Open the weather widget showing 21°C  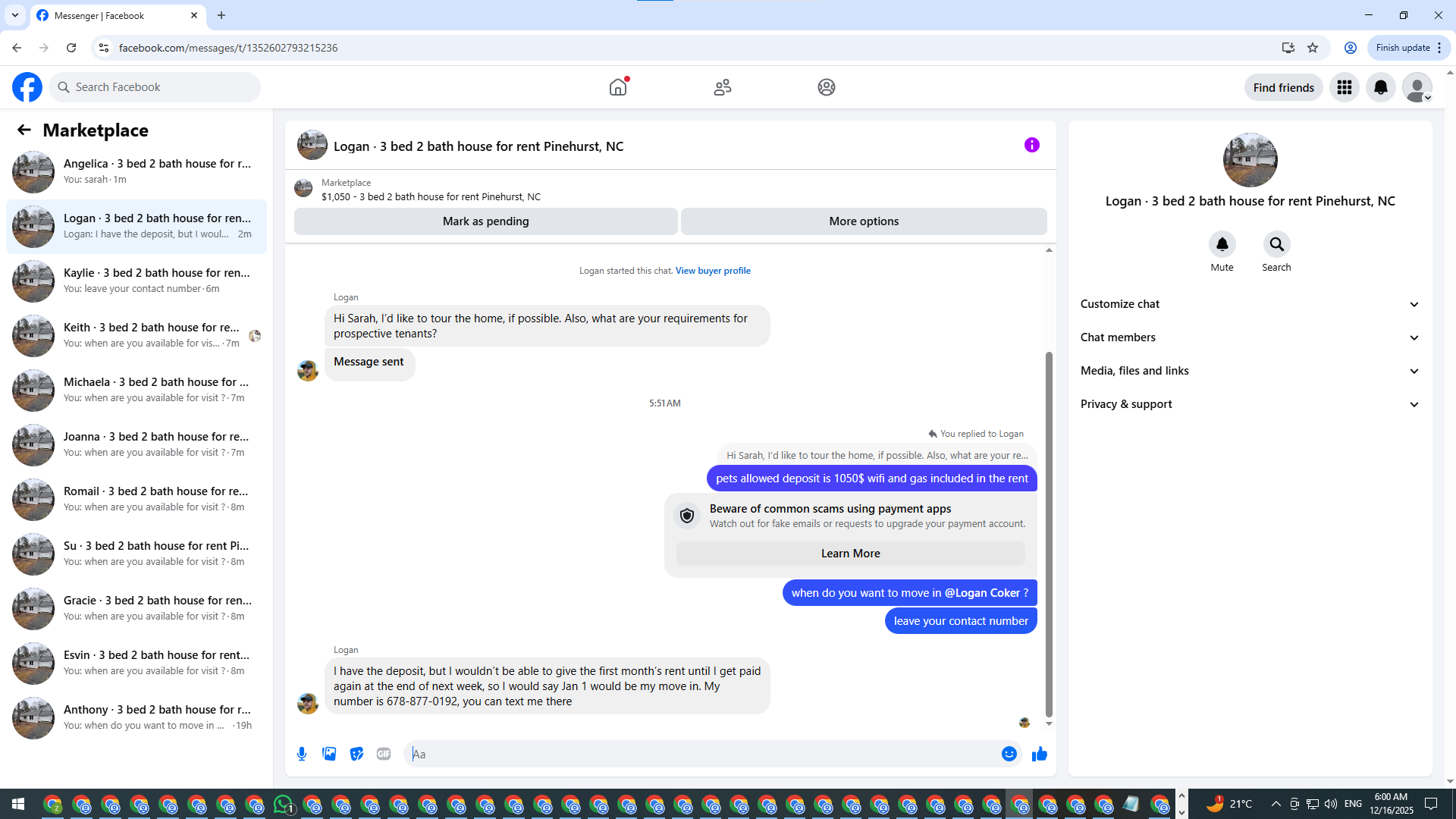(1229, 804)
